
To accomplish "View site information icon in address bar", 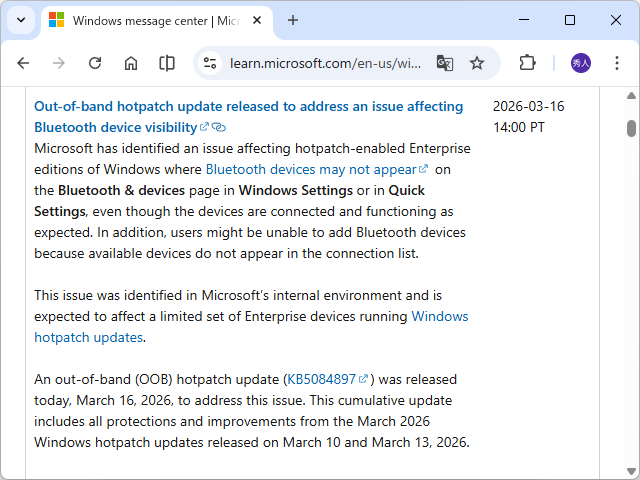I will coord(210,63).
